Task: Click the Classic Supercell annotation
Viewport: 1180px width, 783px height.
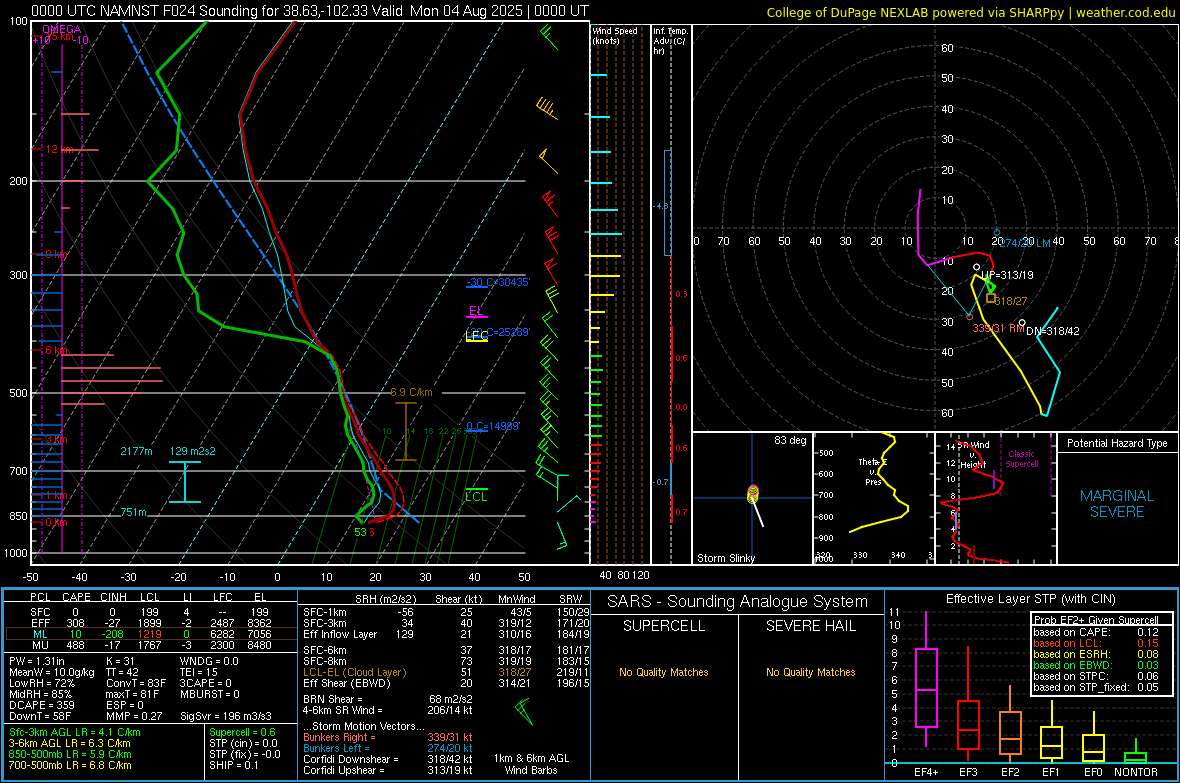Action: 1021,459
